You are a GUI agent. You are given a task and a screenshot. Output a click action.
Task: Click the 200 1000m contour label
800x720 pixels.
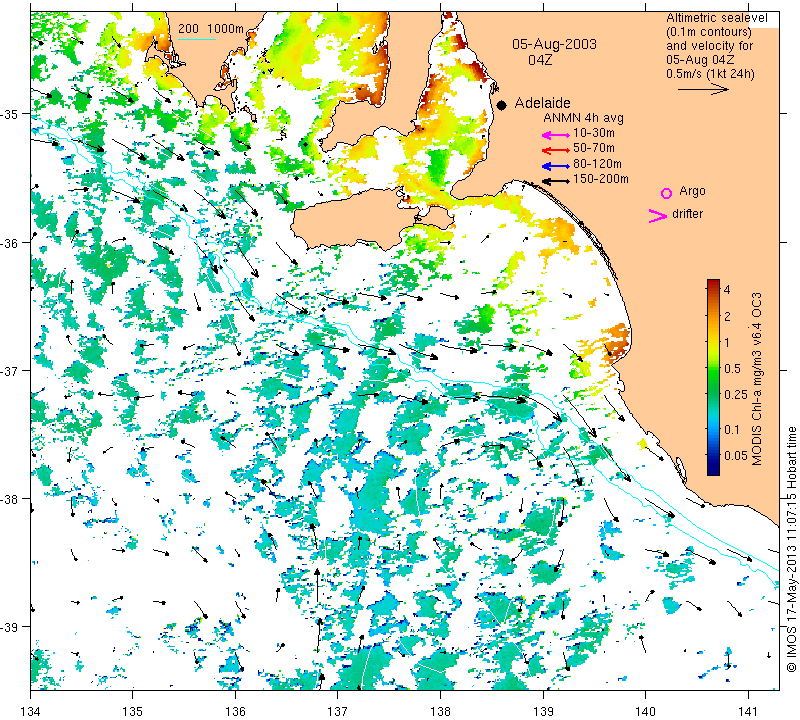coord(211,29)
